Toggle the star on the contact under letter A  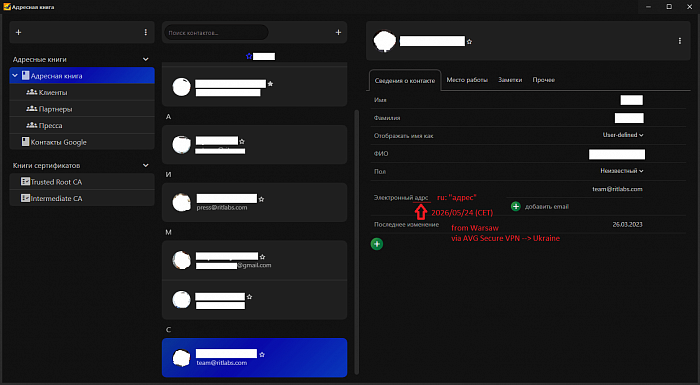point(242,141)
